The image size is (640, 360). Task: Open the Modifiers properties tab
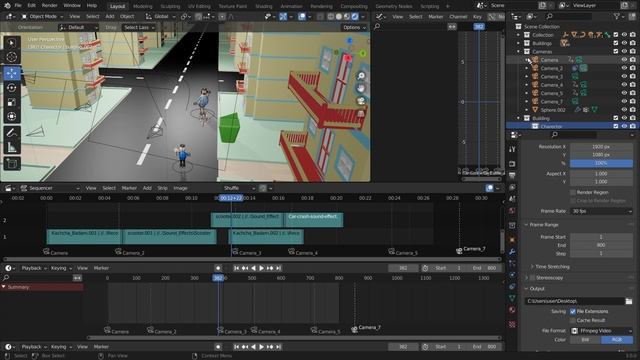click(x=512, y=252)
